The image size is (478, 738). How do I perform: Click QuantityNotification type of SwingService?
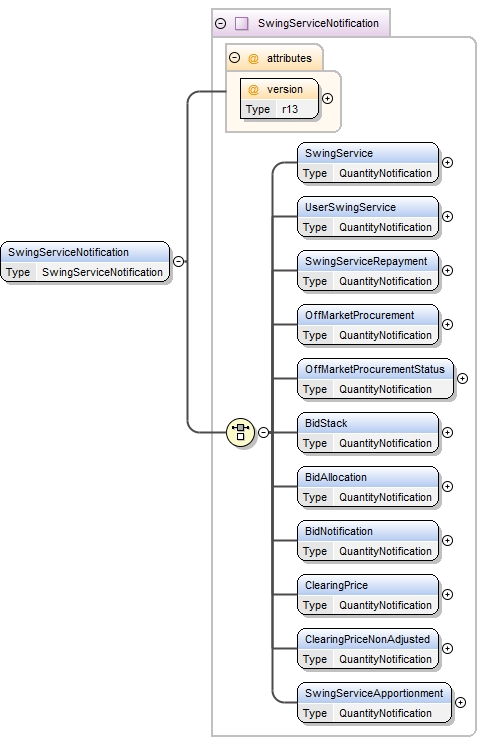click(385, 173)
